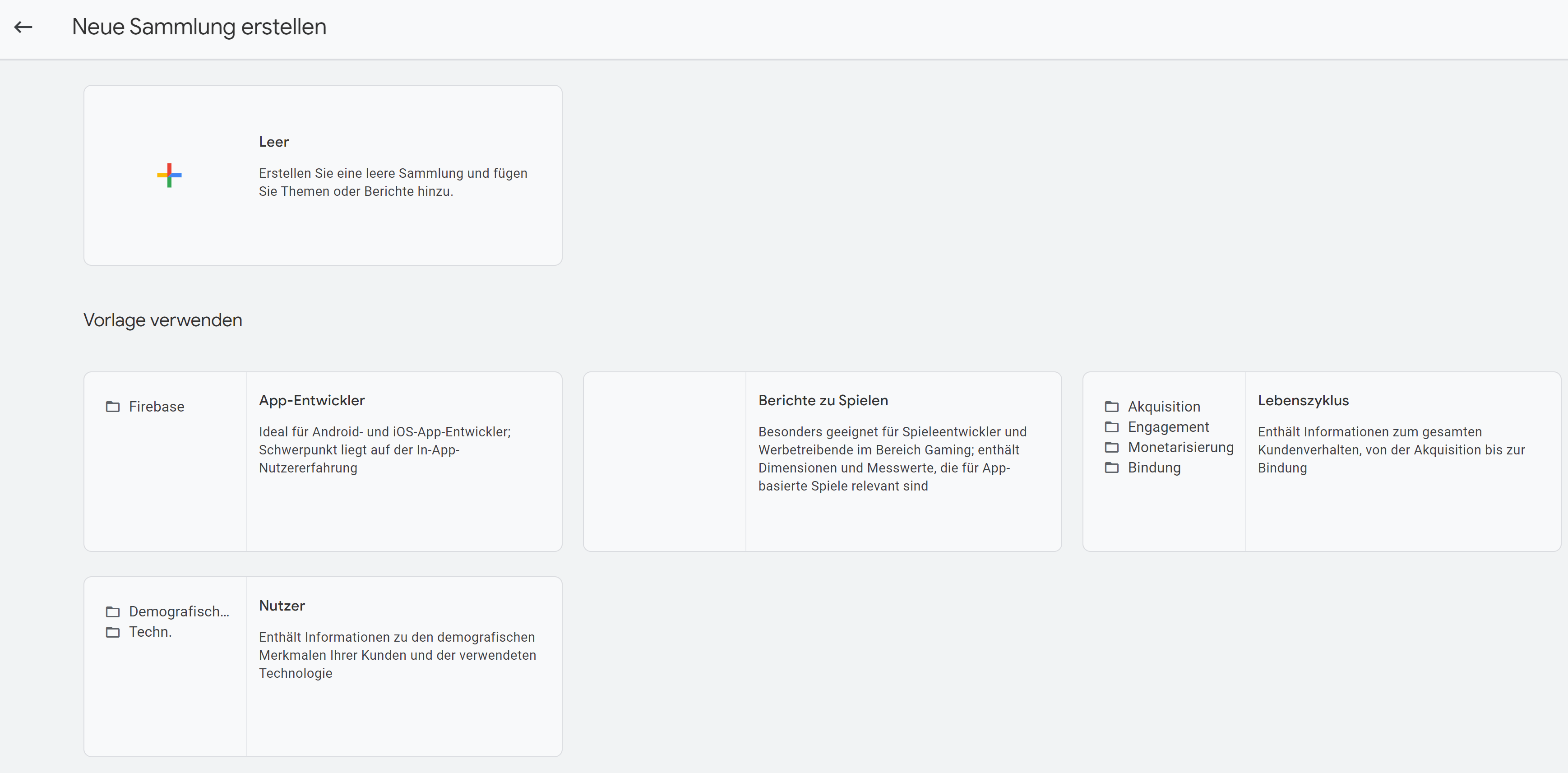Click the colorful plus icon
Viewport: 1568px width, 773px height.
coord(169,175)
